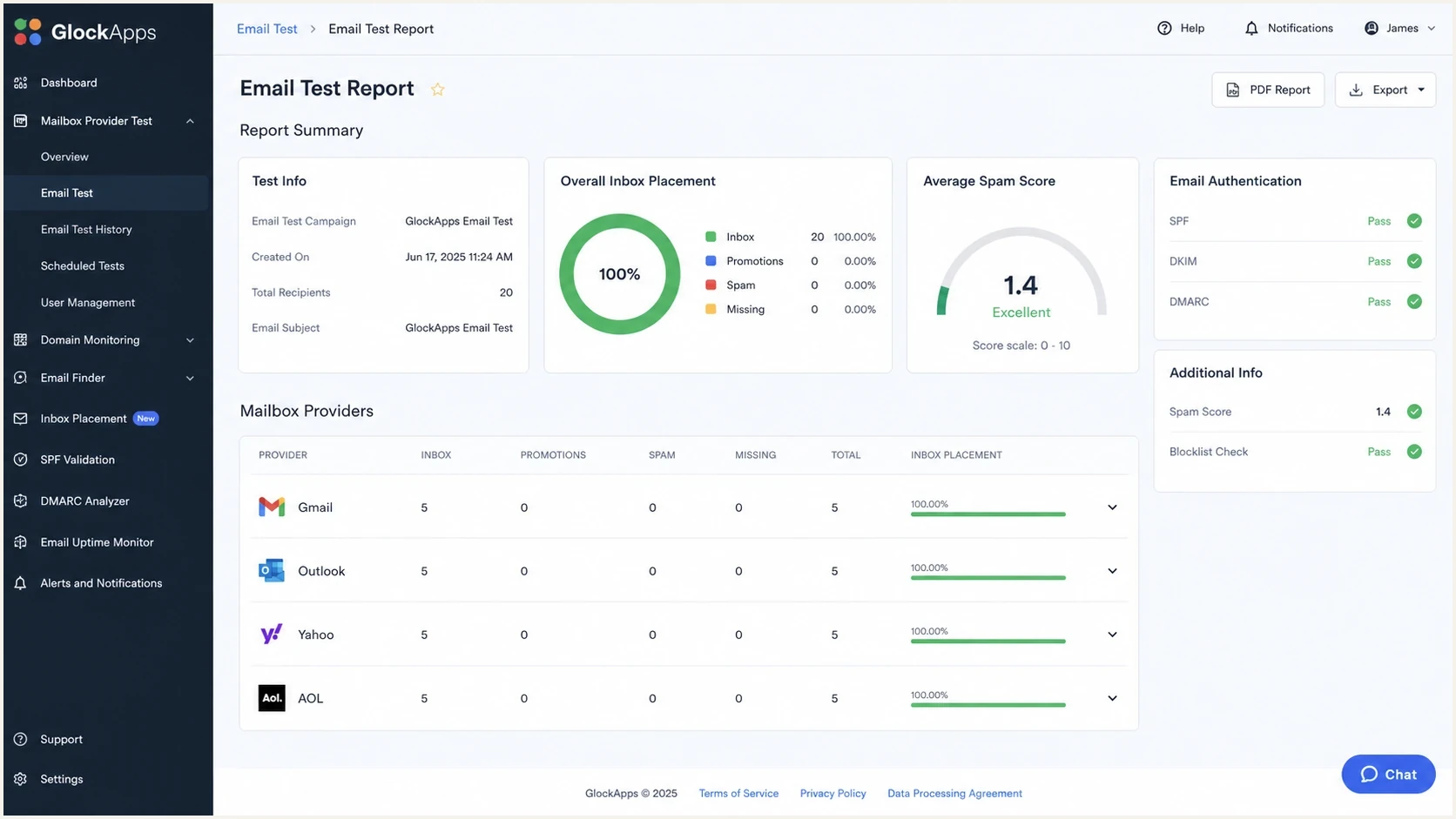
Task: Click the Email Uptime Monitor icon
Action: click(x=21, y=542)
